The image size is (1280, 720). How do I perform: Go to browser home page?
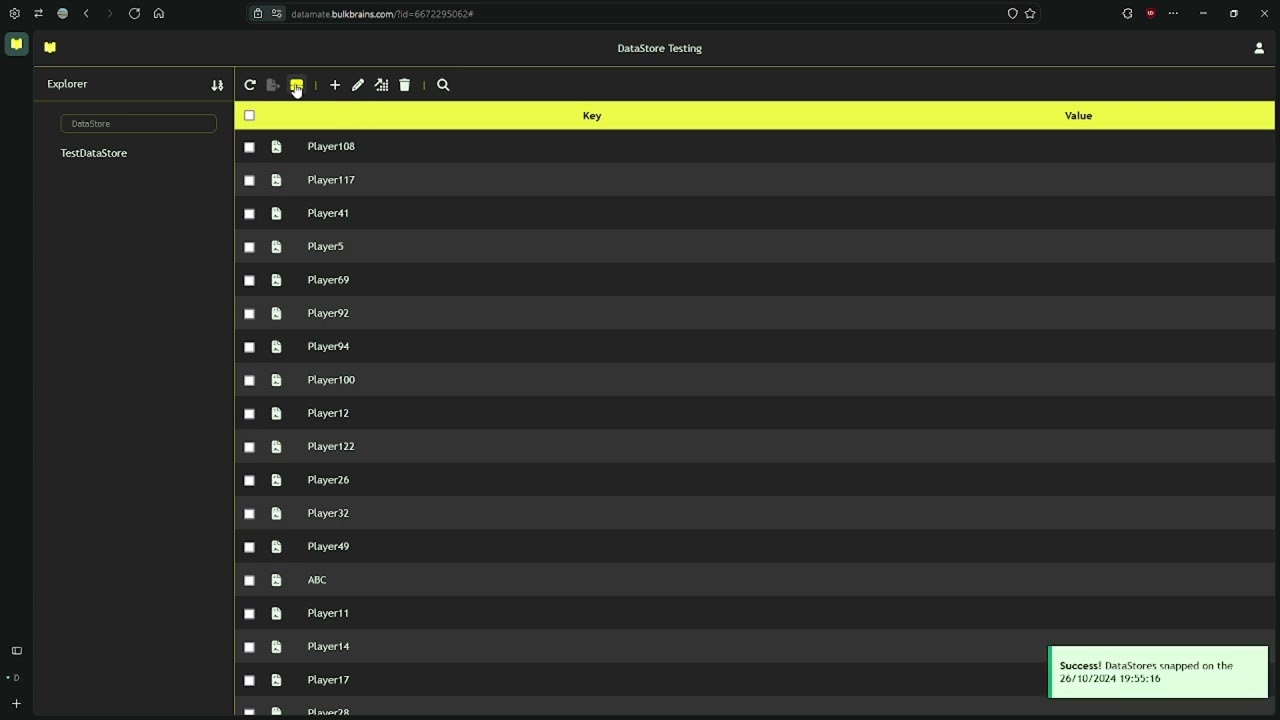158,14
